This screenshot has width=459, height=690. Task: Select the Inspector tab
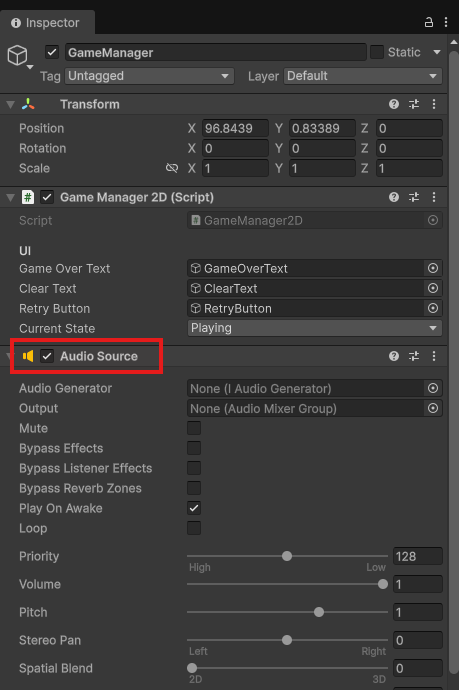46,23
